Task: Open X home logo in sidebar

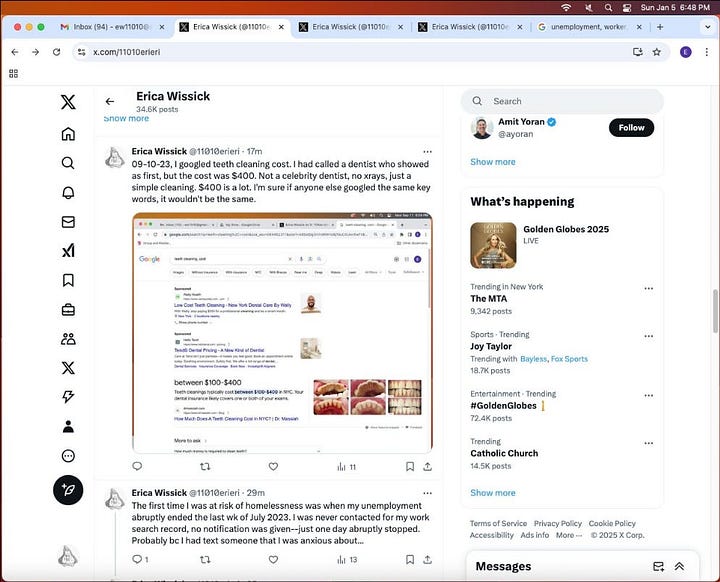Action: pos(68,102)
